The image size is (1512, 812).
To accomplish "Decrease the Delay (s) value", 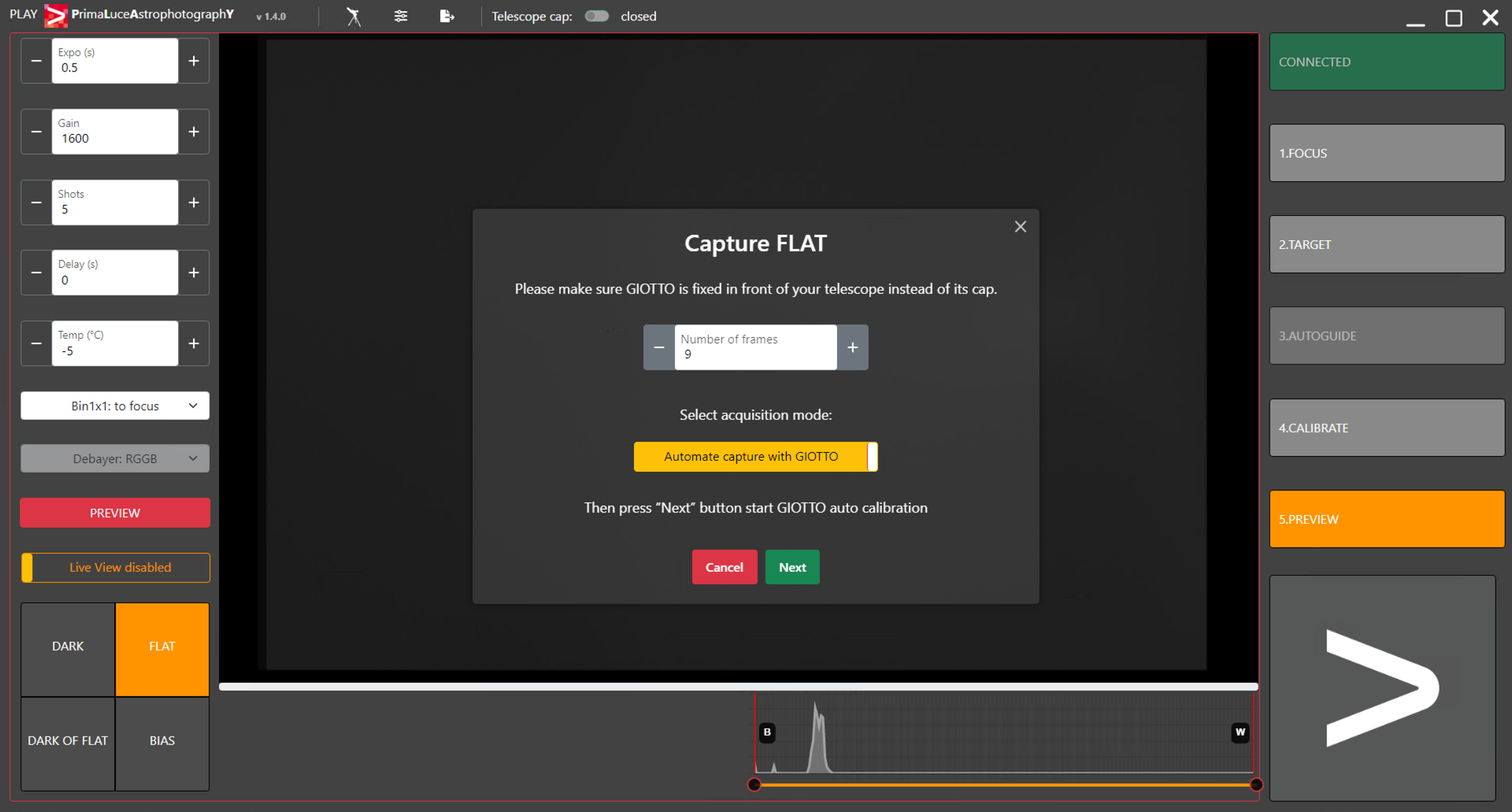I will [36, 273].
